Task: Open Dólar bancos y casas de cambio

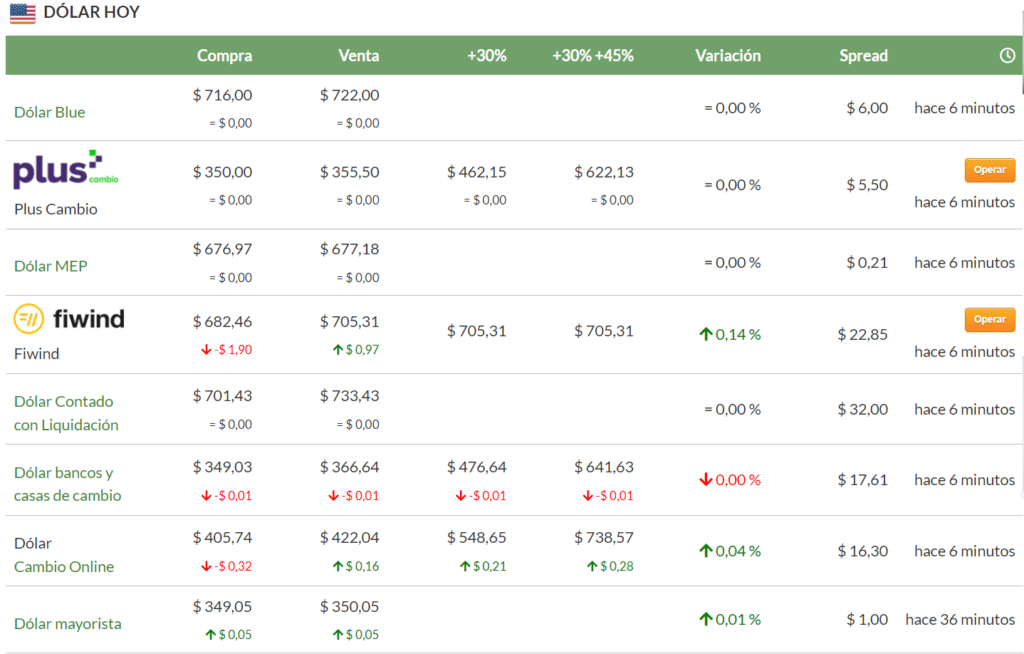Action: pyautogui.click(x=67, y=484)
